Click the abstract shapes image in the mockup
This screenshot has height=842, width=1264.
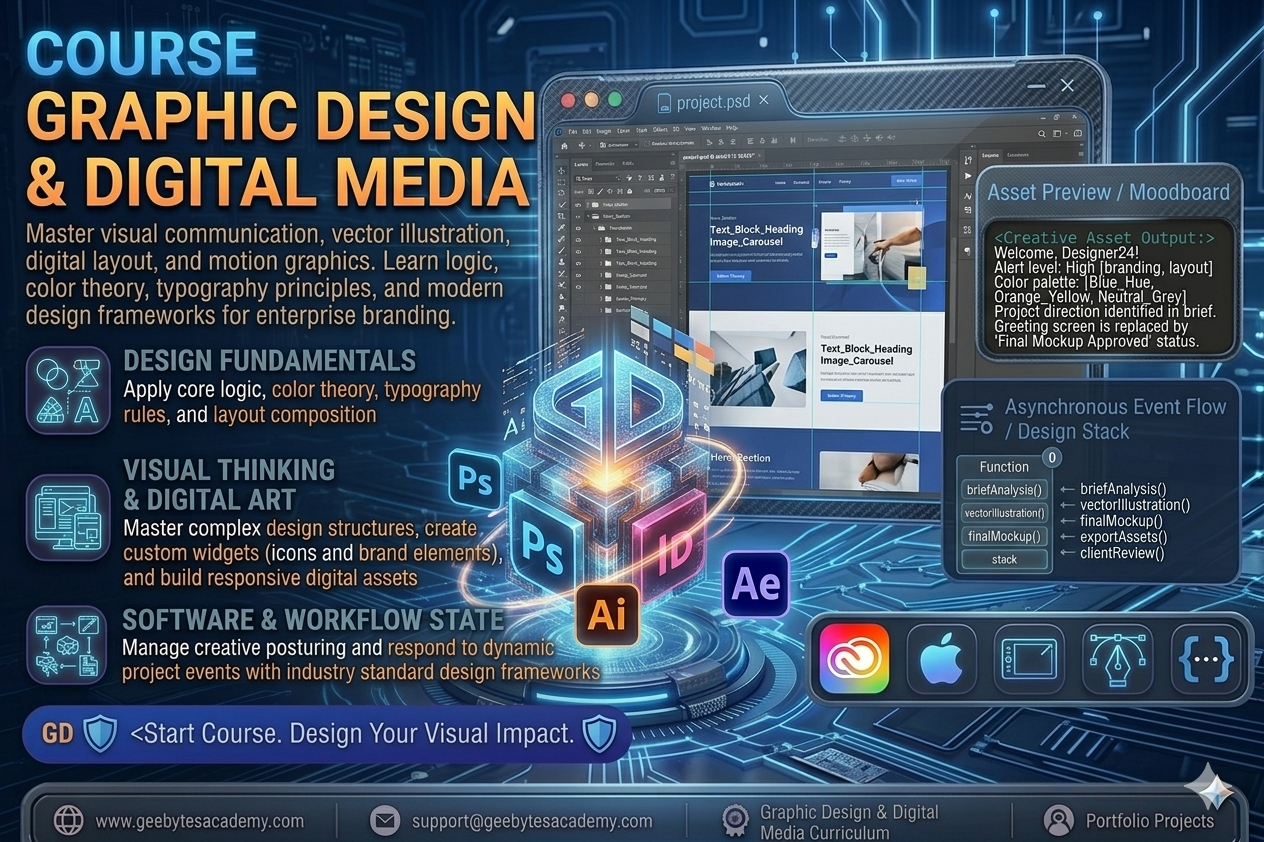click(758, 369)
